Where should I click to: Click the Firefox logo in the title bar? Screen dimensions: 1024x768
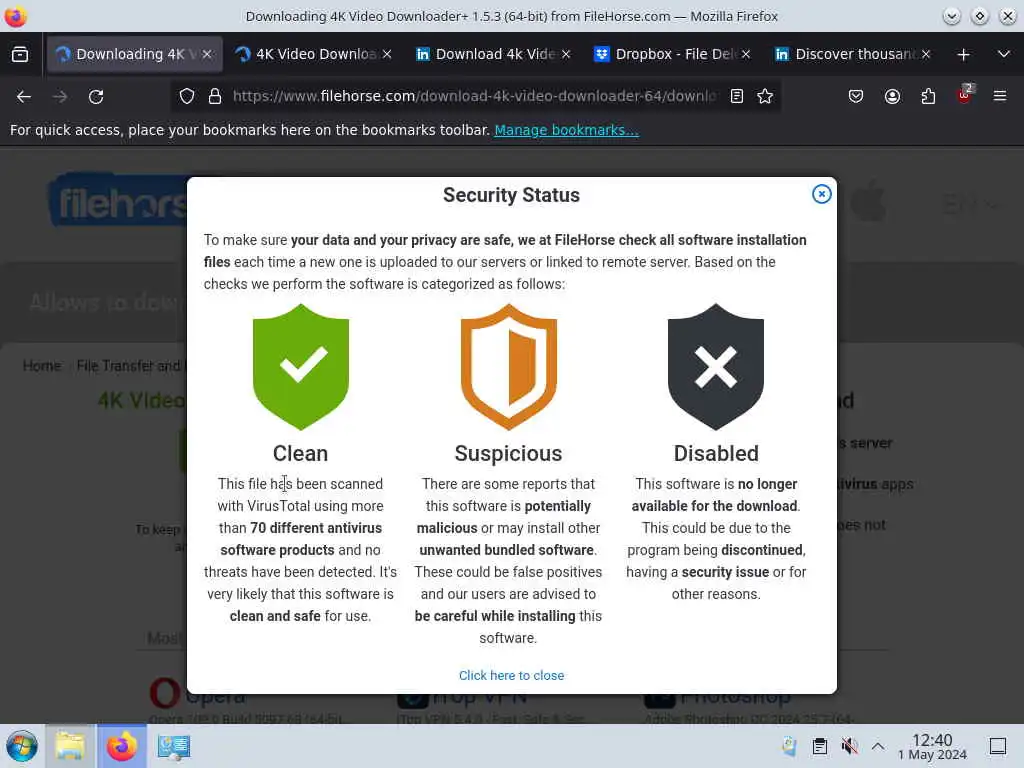point(16,16)
